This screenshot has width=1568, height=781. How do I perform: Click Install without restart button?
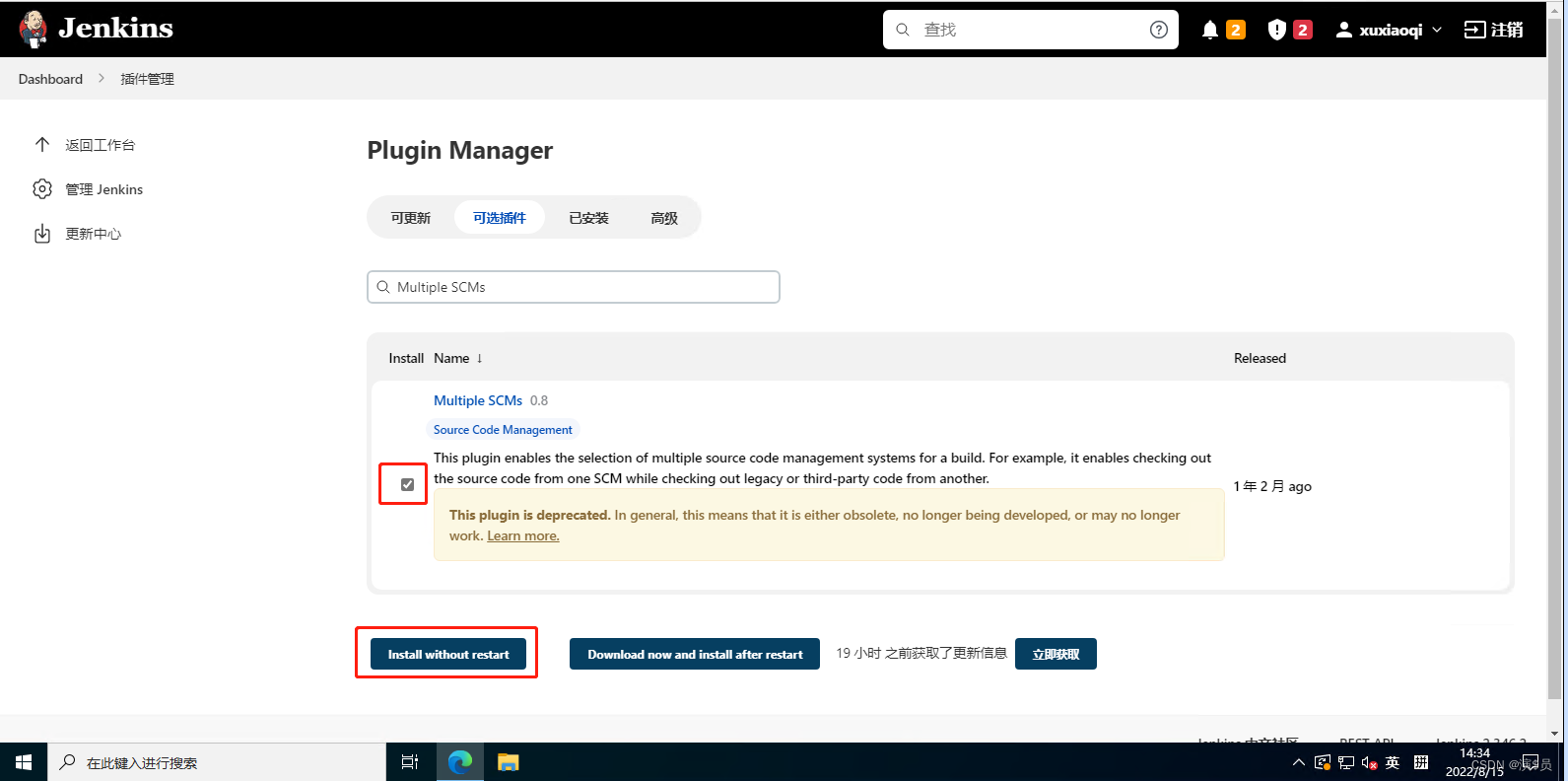click(448, 654)
